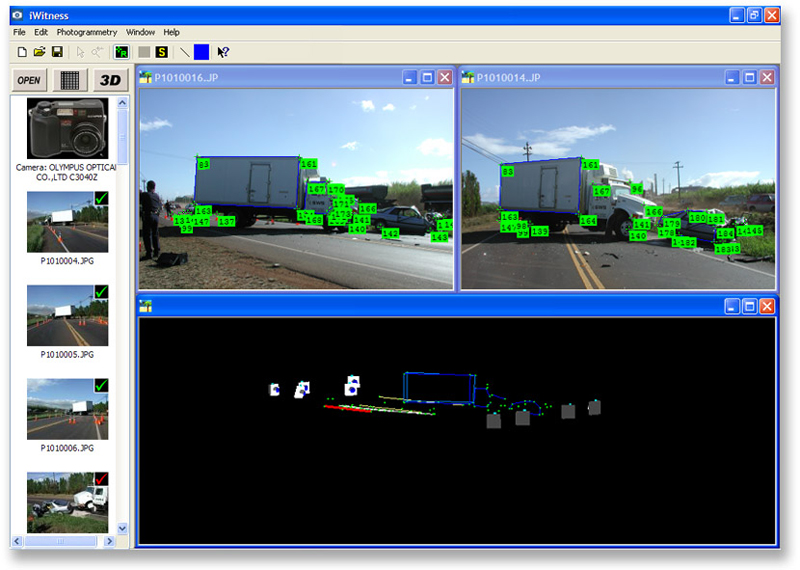Click point label 142 in P1010016 image
800x570 pixels.
pos(390,233)
